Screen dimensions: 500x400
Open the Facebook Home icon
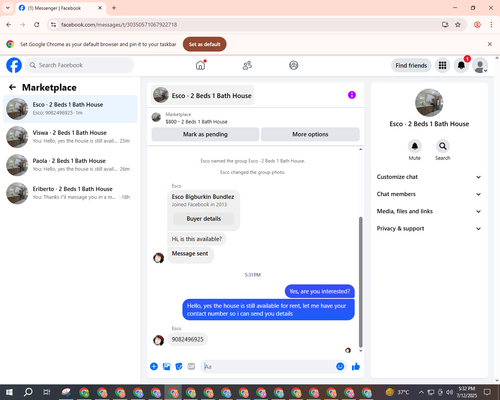[x=200, y=65]
